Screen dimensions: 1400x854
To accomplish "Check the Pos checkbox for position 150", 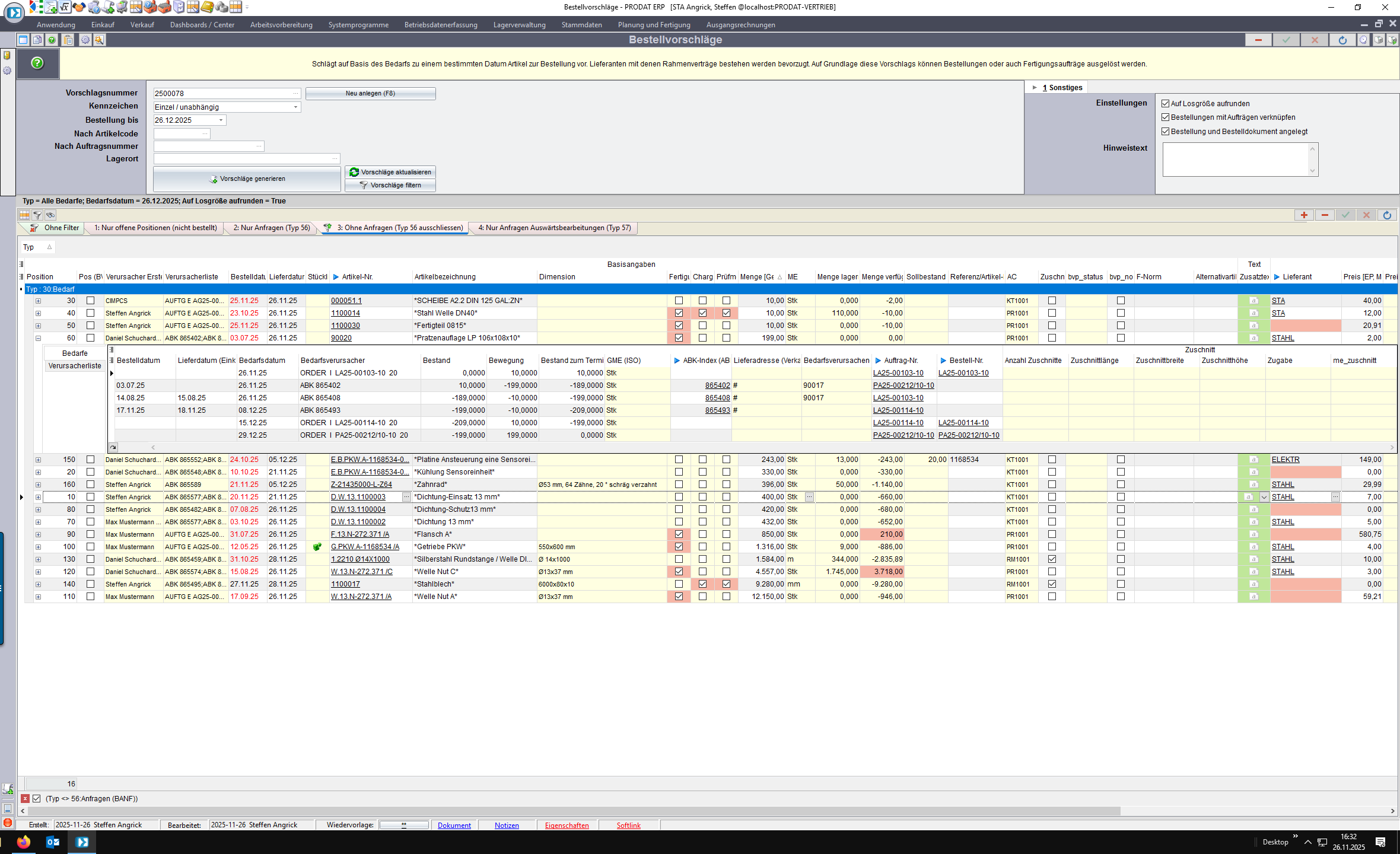I will [90, 460].
